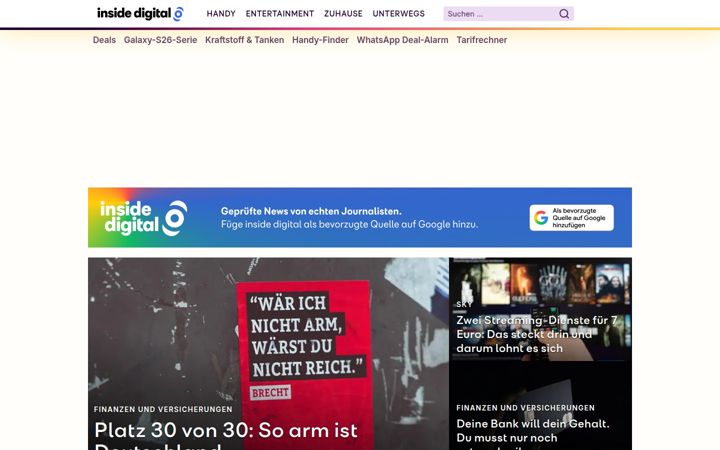Open the Tarifrechner link
Screen dimensions: 720x450
click(482, 40)
